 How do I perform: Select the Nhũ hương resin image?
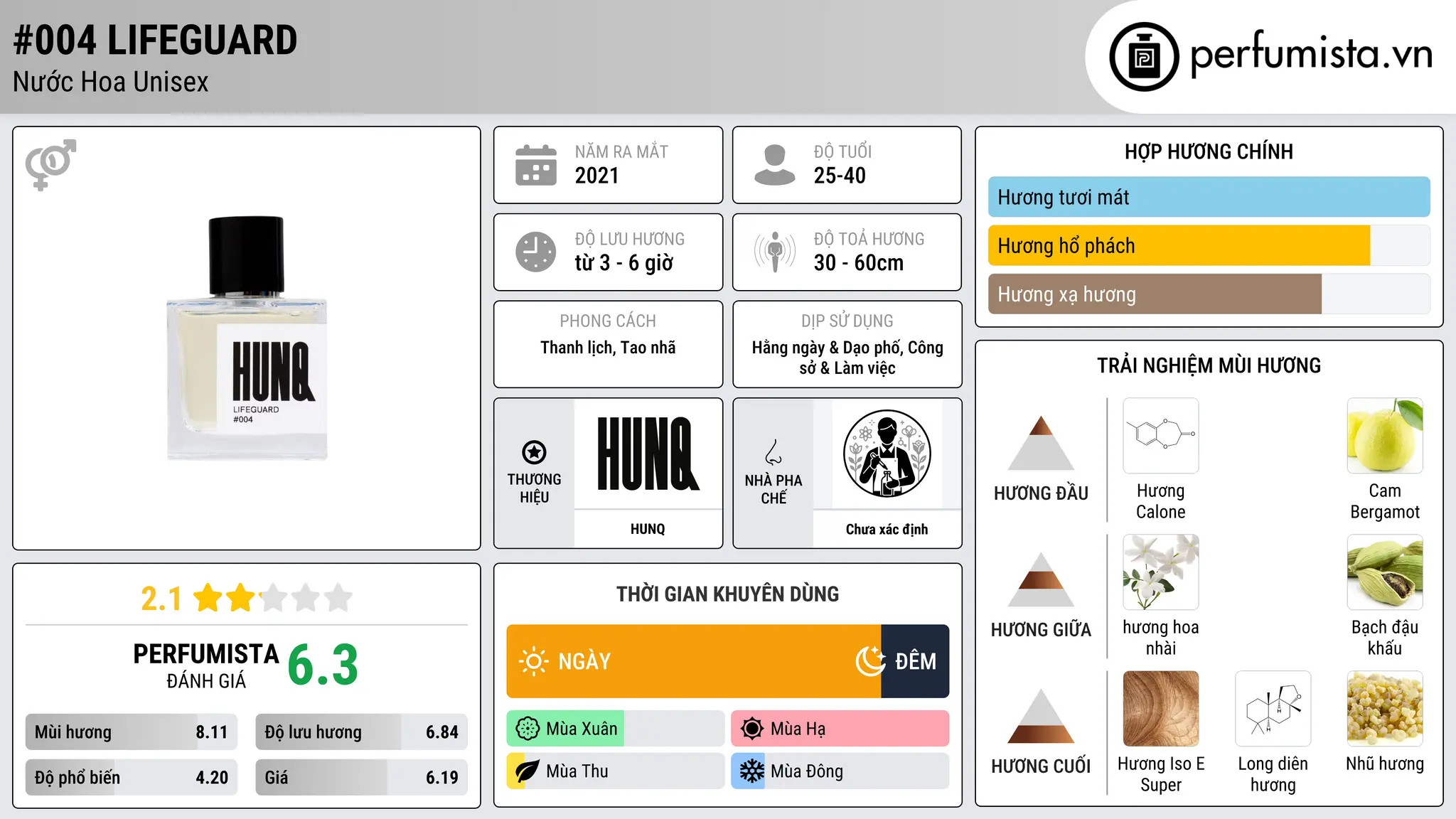(x=1385, y=709)
